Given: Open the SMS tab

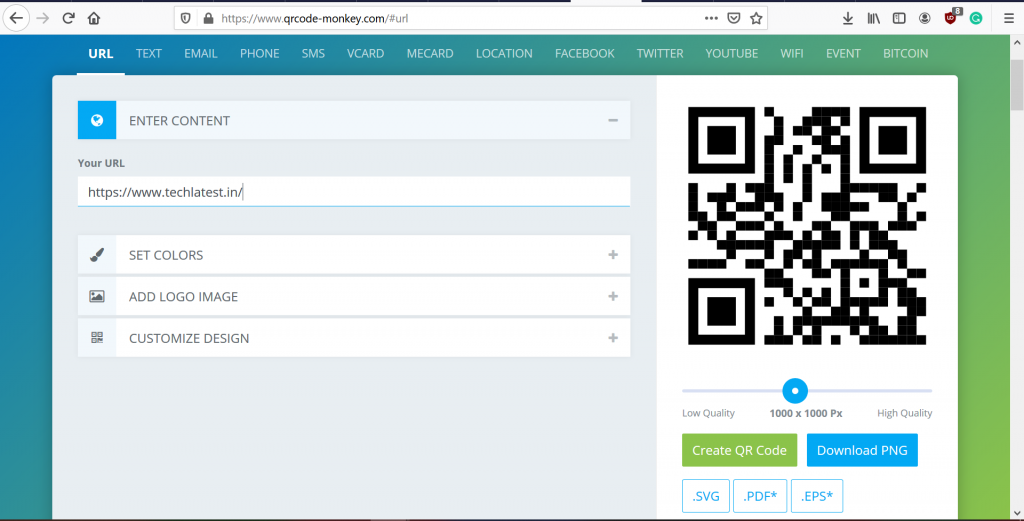Looking at the screenshot, I should coord(313,54).
